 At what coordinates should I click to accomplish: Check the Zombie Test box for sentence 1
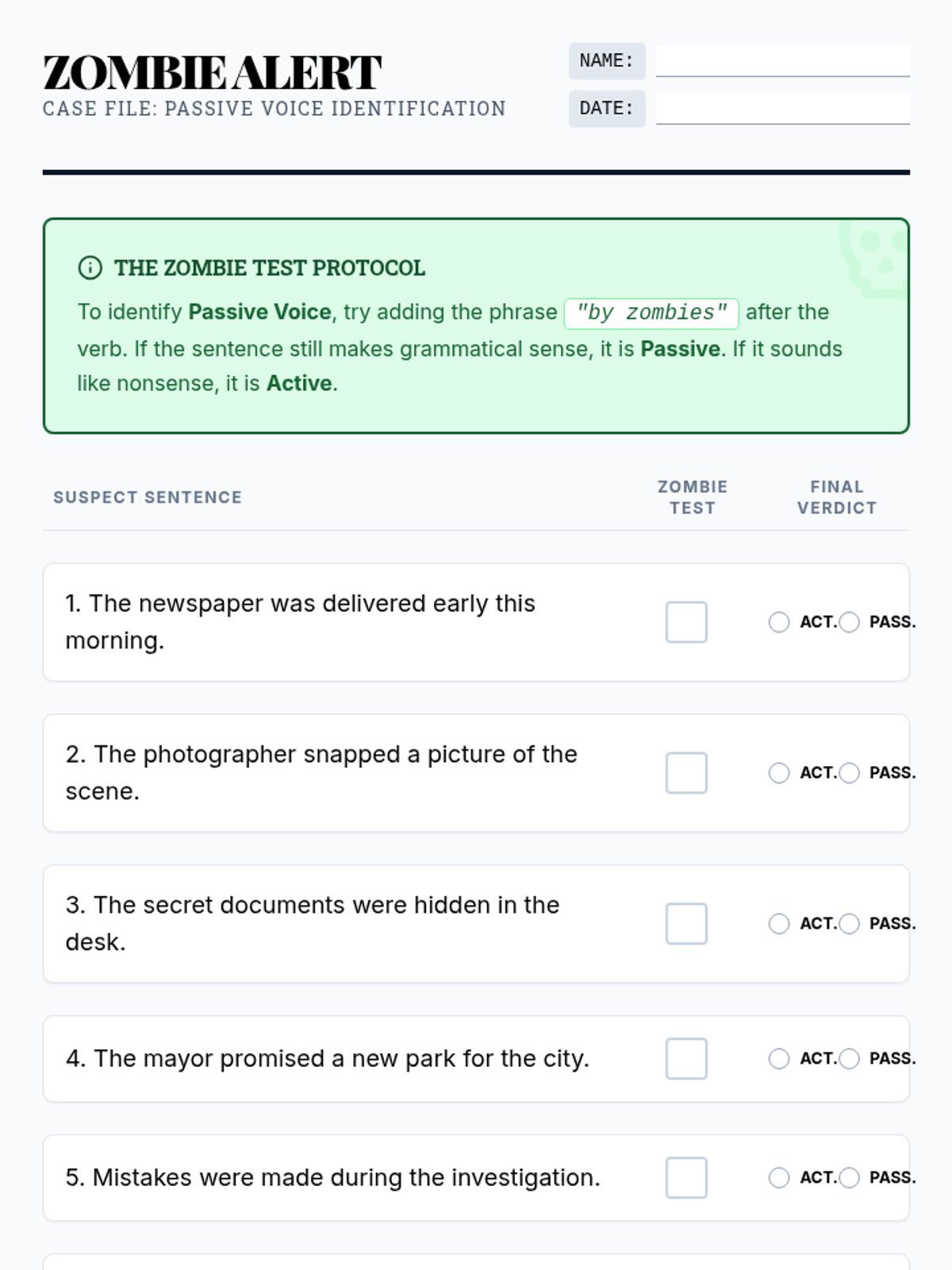click(x=686, y=622)
